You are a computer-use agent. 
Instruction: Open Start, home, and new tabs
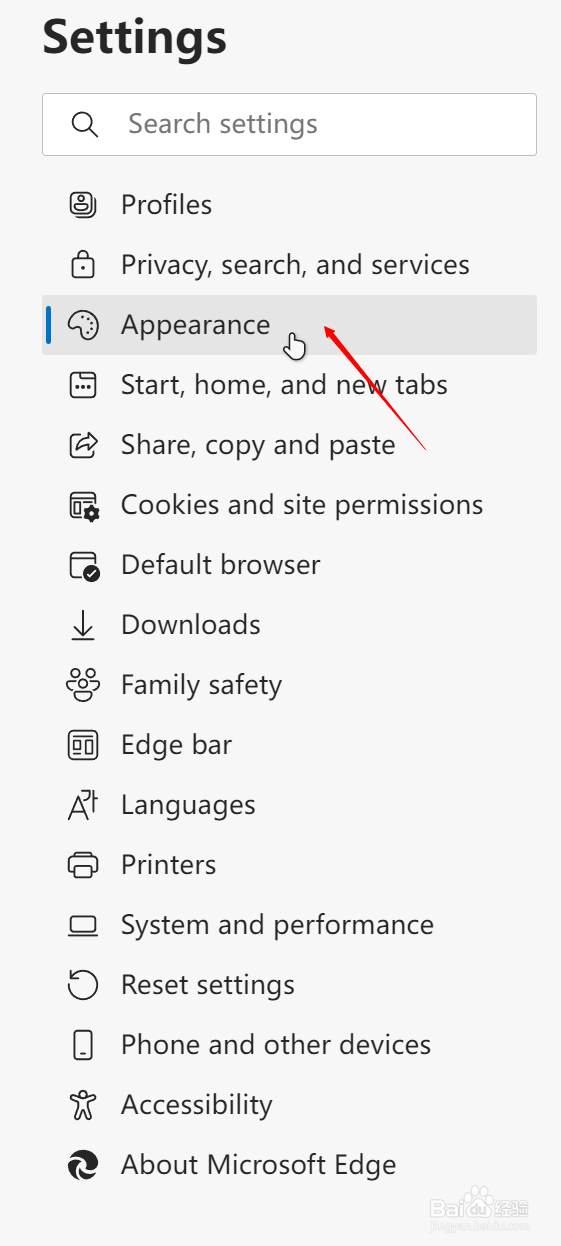(x=290, y=385)
